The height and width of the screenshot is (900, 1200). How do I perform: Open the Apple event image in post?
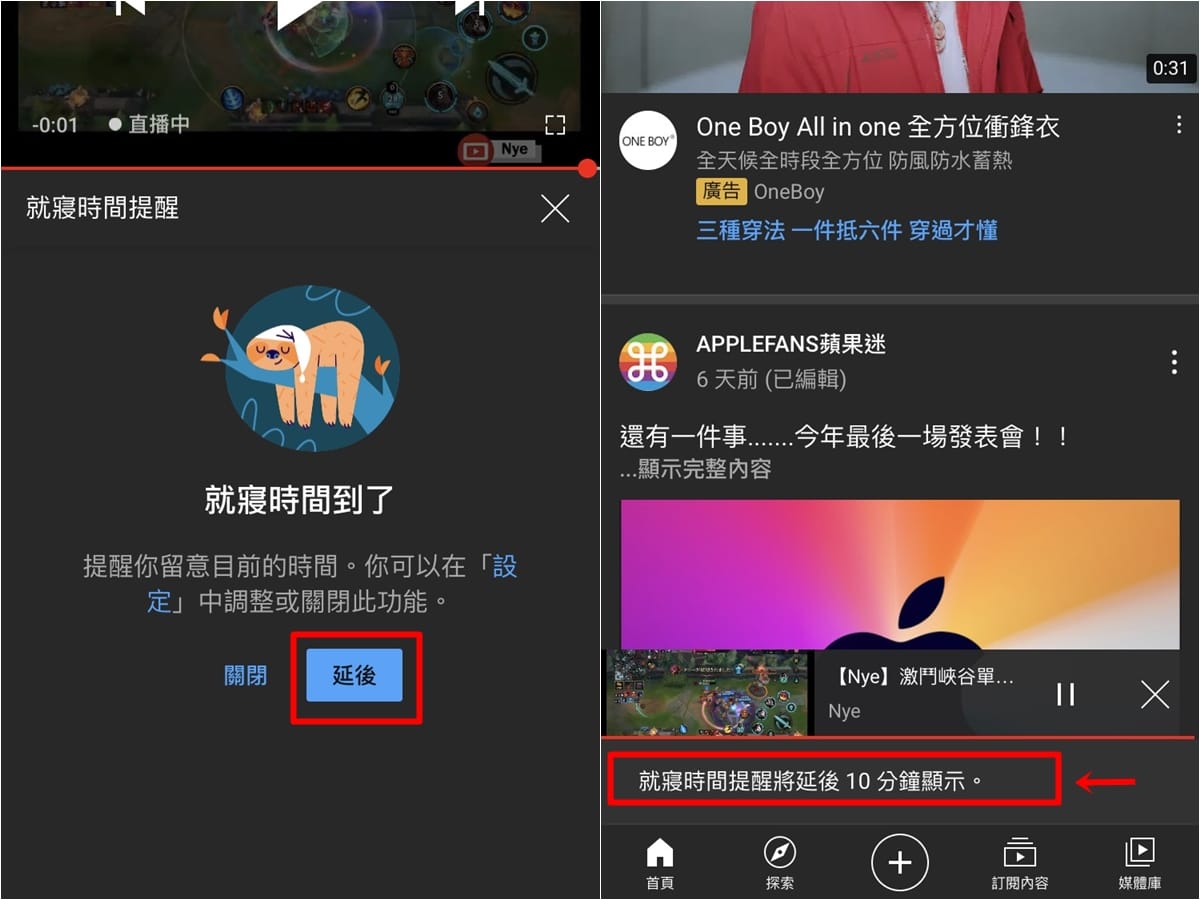[x=900, y=575]
